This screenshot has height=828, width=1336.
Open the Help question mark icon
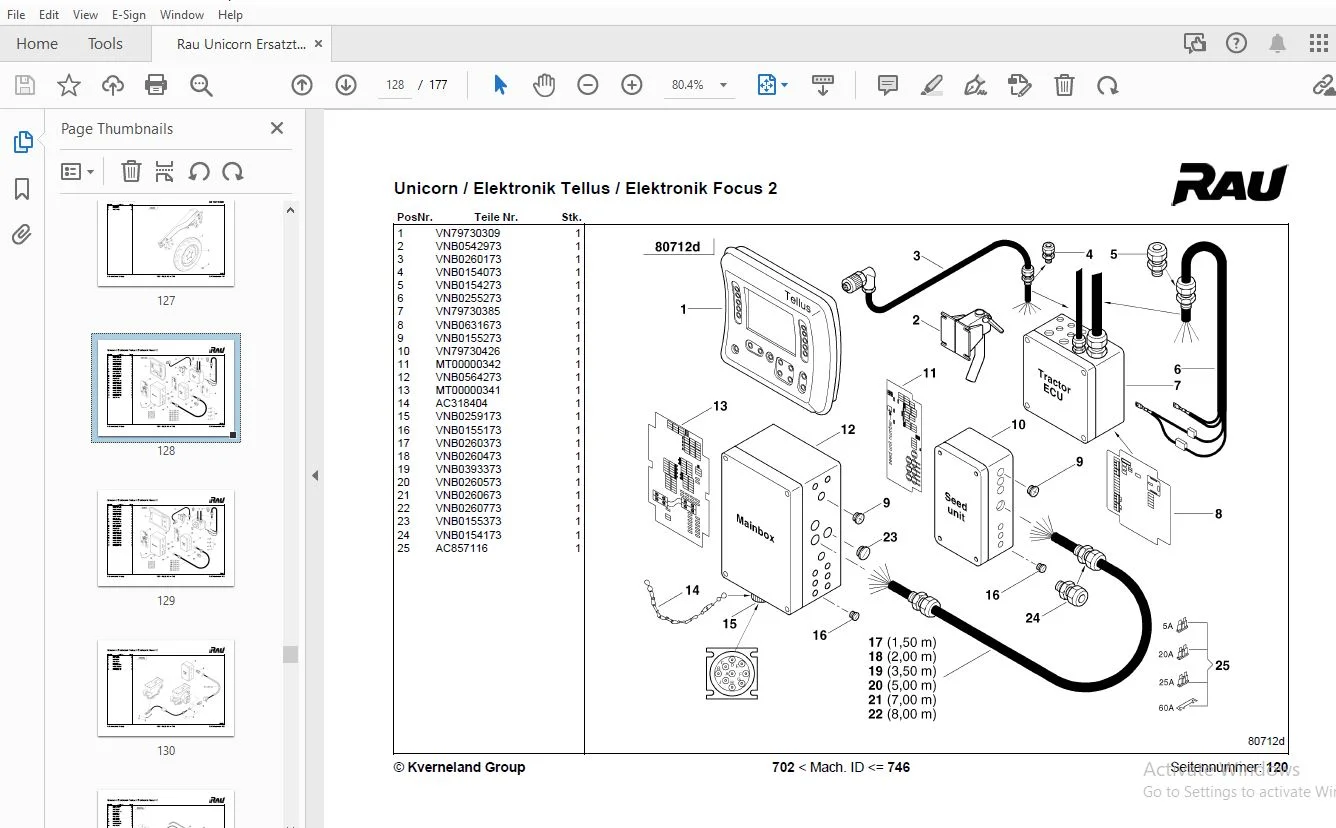coord(1237,43)
